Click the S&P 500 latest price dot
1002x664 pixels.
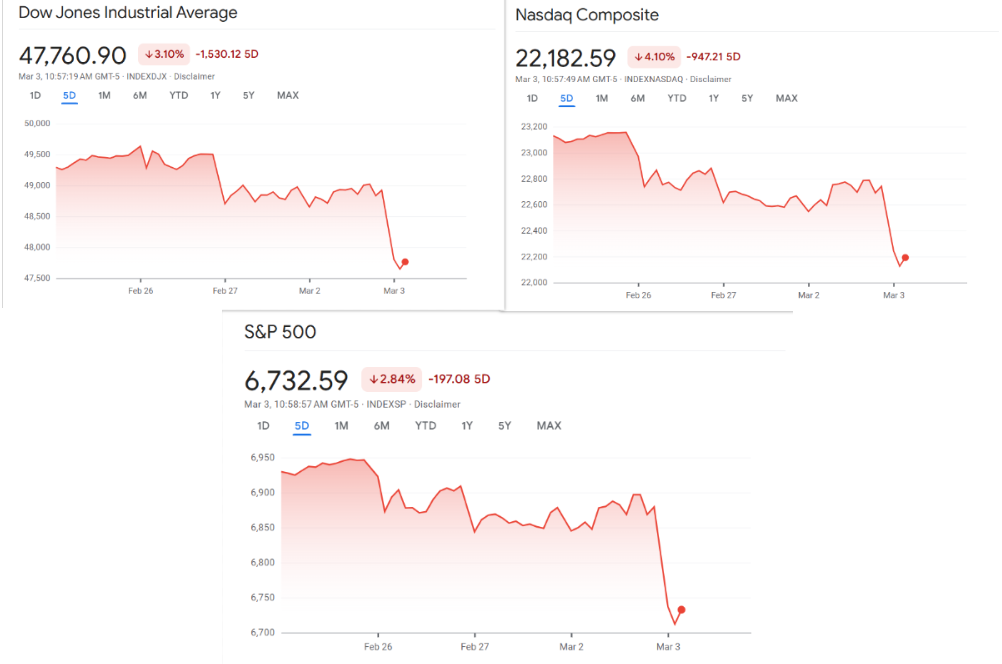[682, 610]
